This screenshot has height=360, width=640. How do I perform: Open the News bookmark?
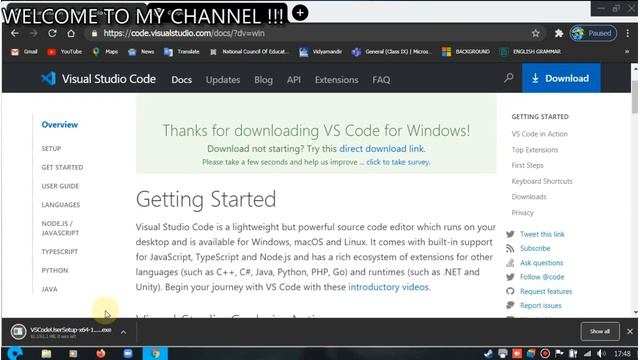(141, 52)
